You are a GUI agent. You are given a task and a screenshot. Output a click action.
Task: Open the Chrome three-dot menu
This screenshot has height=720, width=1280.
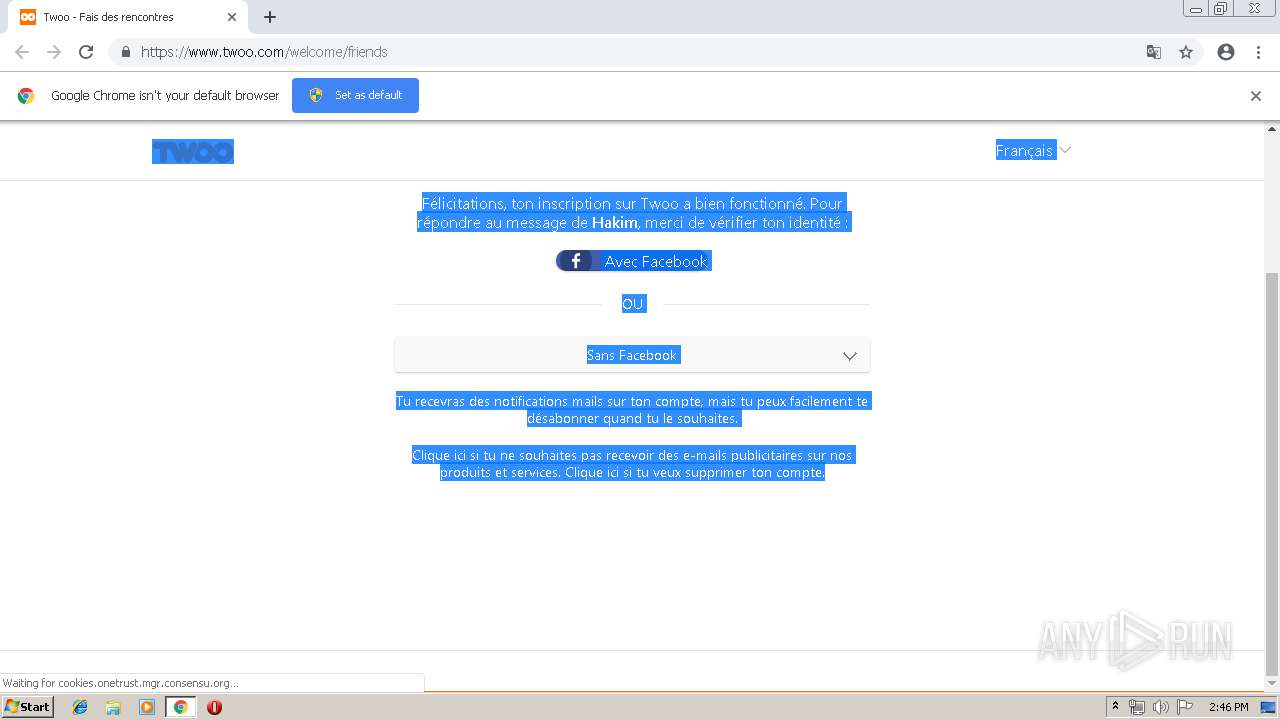click(1258, 52)
